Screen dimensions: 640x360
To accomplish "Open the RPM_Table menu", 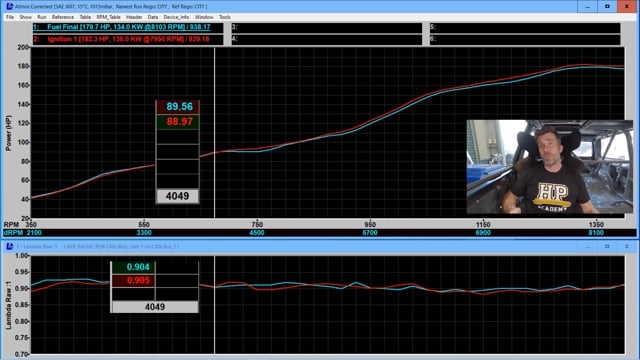I will point(109,17).
